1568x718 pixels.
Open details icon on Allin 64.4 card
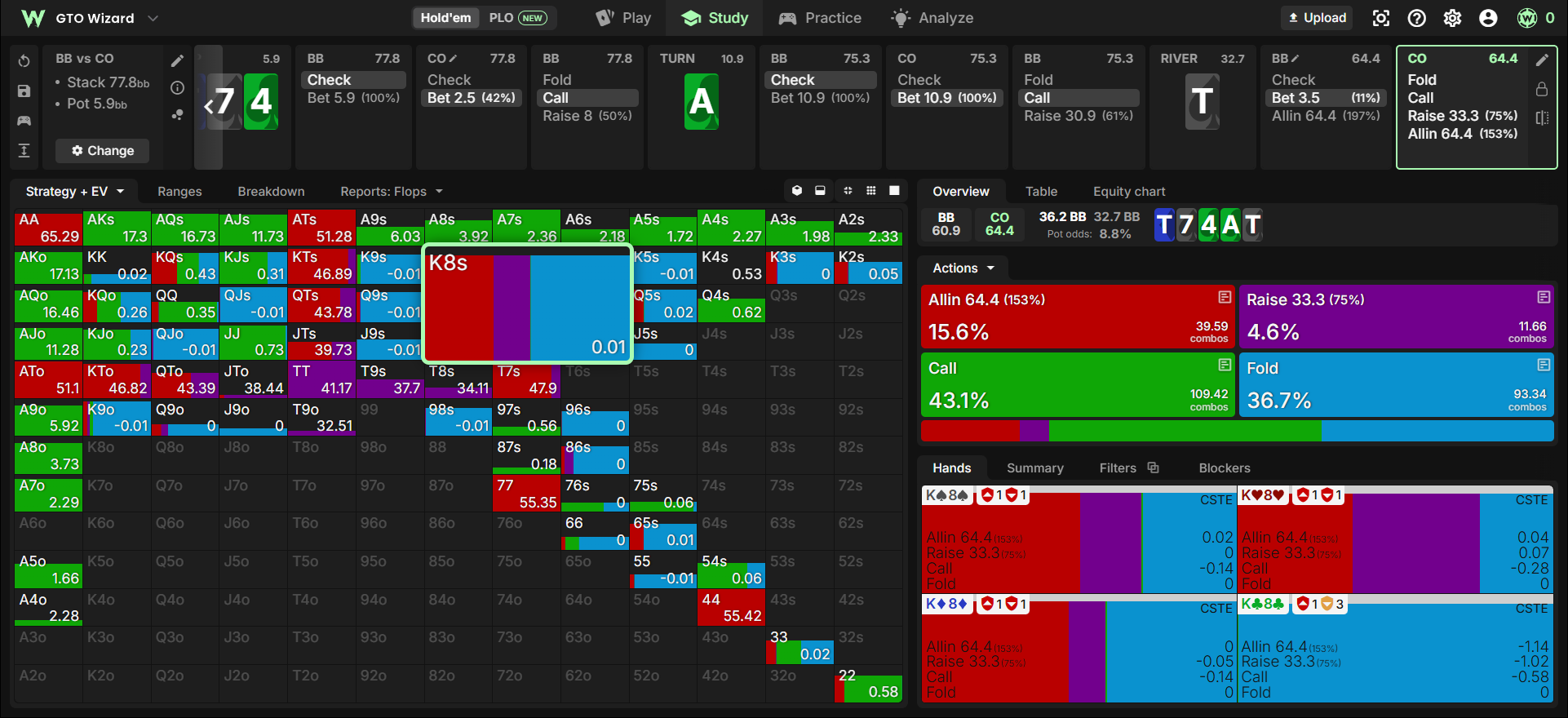[x=1225, y=297]
